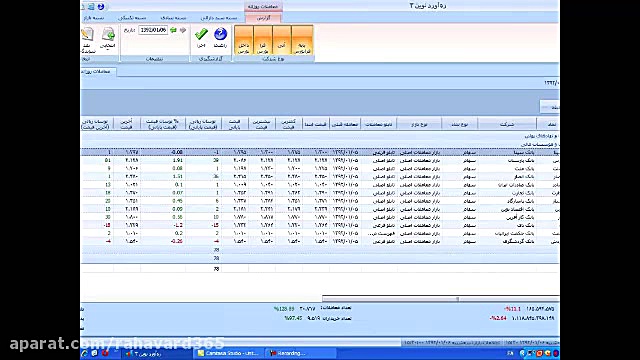Toggle the داخل بورس company type button
The width and height of the screenshot is (640, 360).
coord(244,40)
